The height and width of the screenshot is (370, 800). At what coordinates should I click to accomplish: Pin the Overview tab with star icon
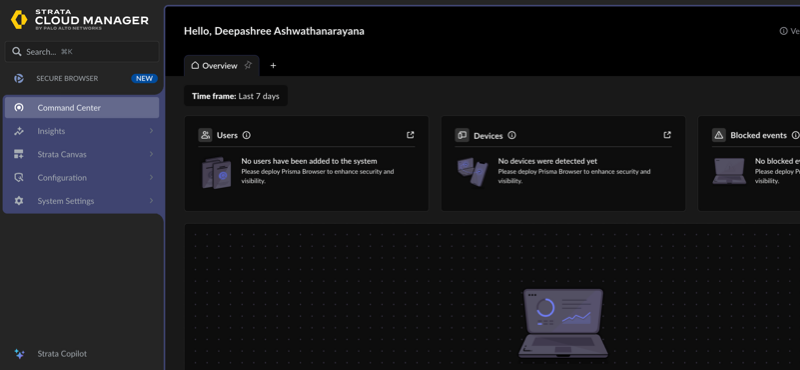click(248, 65)
